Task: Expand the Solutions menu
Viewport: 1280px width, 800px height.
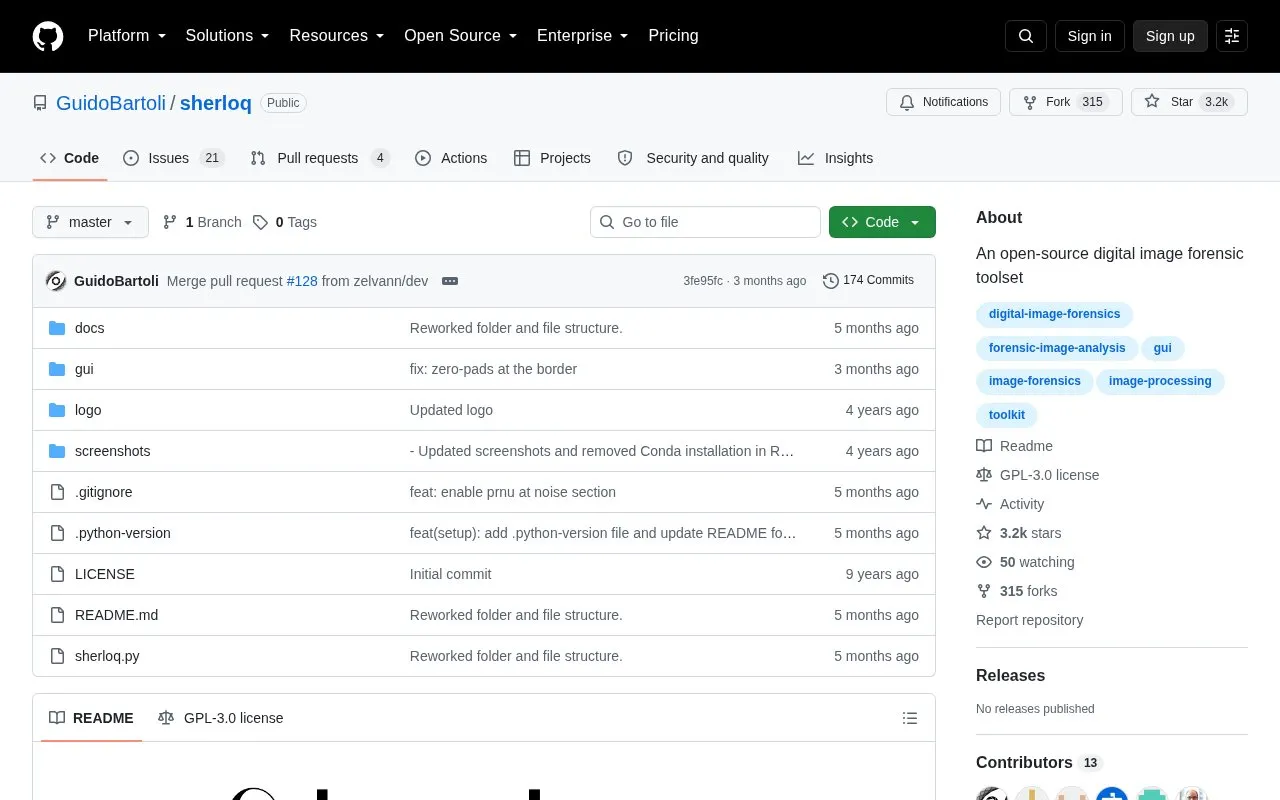Action: point(227,36)
